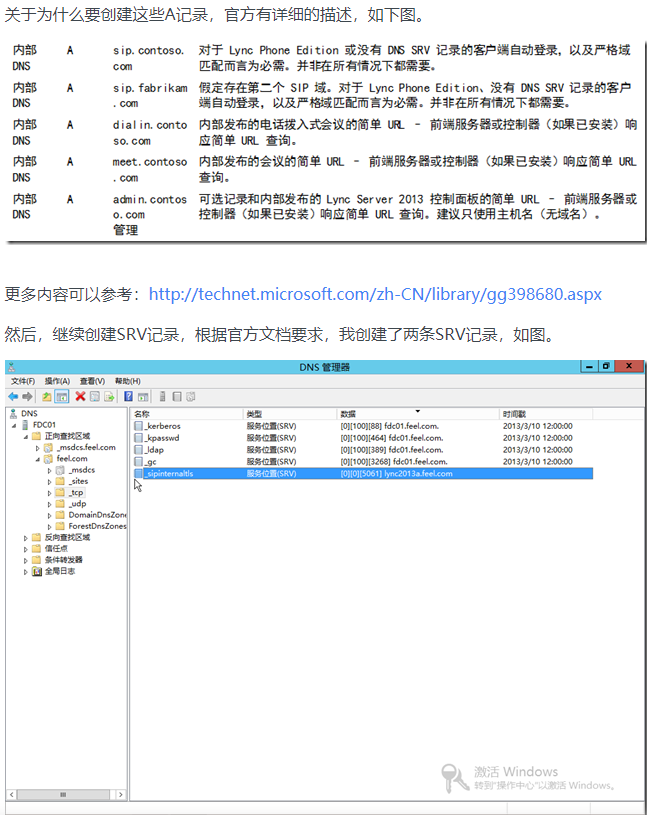The image size is (647, 815).
Task: Click the _gc record icon
Action: click(138, 462)
